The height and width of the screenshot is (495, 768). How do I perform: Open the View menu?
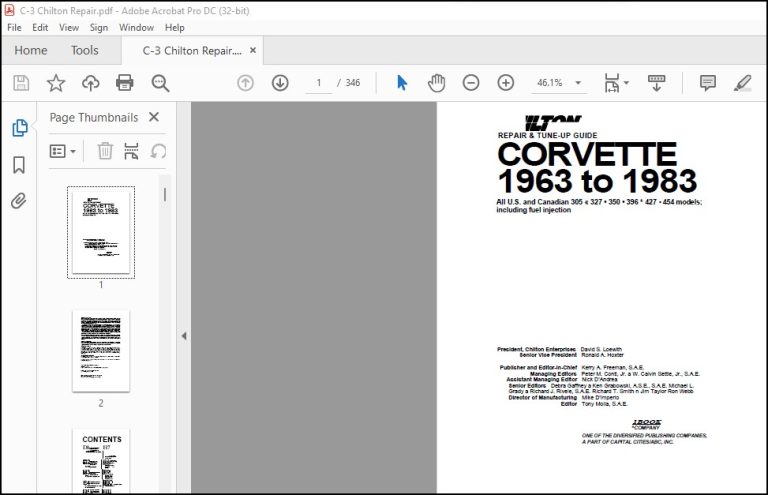69,27
